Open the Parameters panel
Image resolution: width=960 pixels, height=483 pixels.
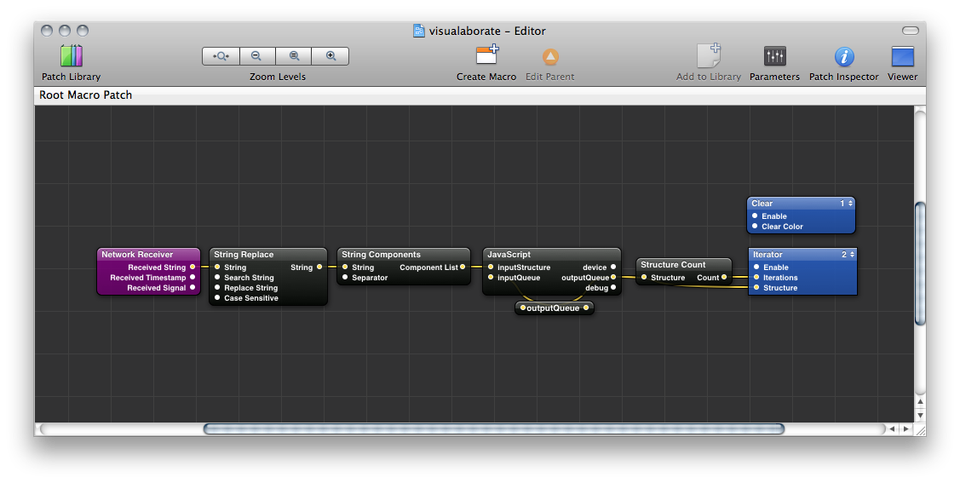[774, 56]
